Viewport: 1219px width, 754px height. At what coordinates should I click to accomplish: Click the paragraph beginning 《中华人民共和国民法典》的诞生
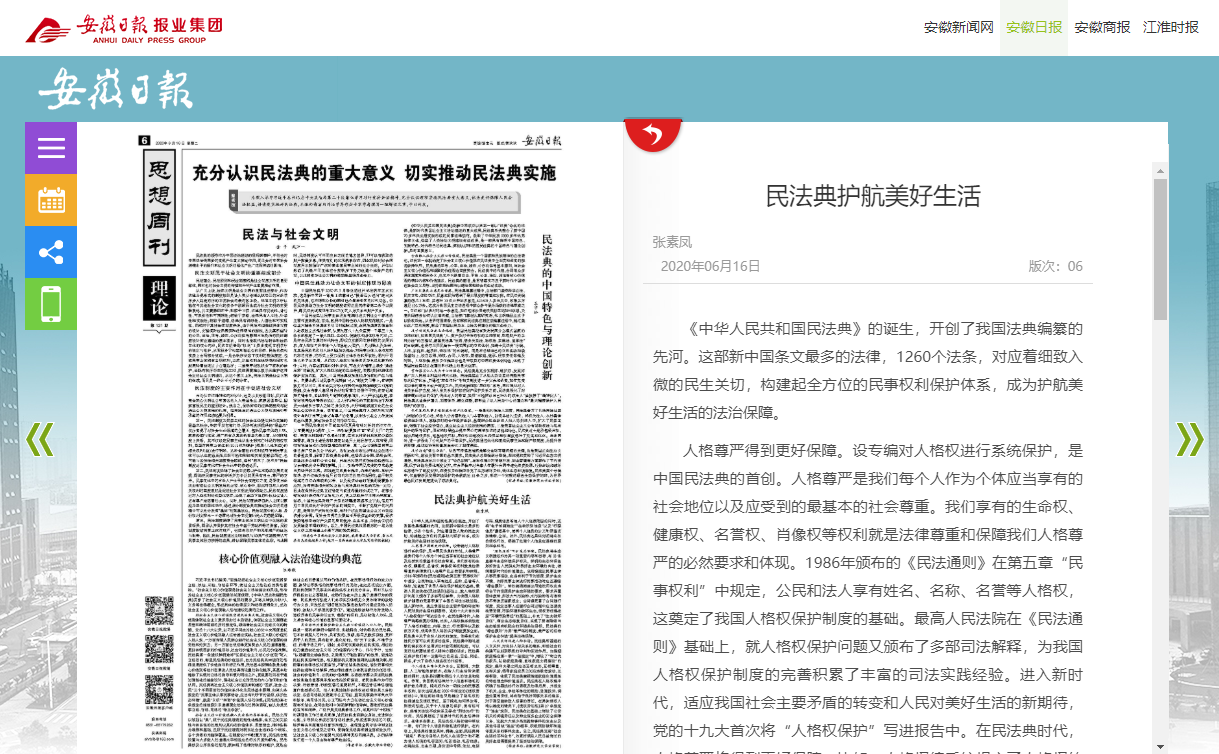point(868,370)
